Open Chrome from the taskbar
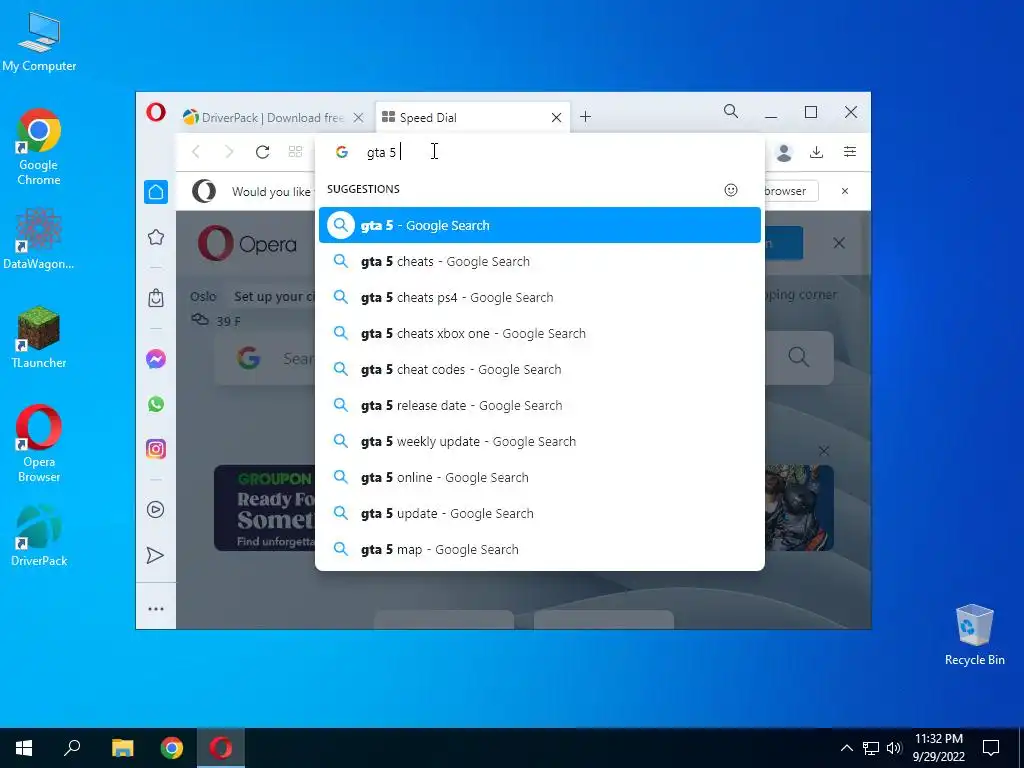The height and width of the screenshot is (768, 1024). 172,748
